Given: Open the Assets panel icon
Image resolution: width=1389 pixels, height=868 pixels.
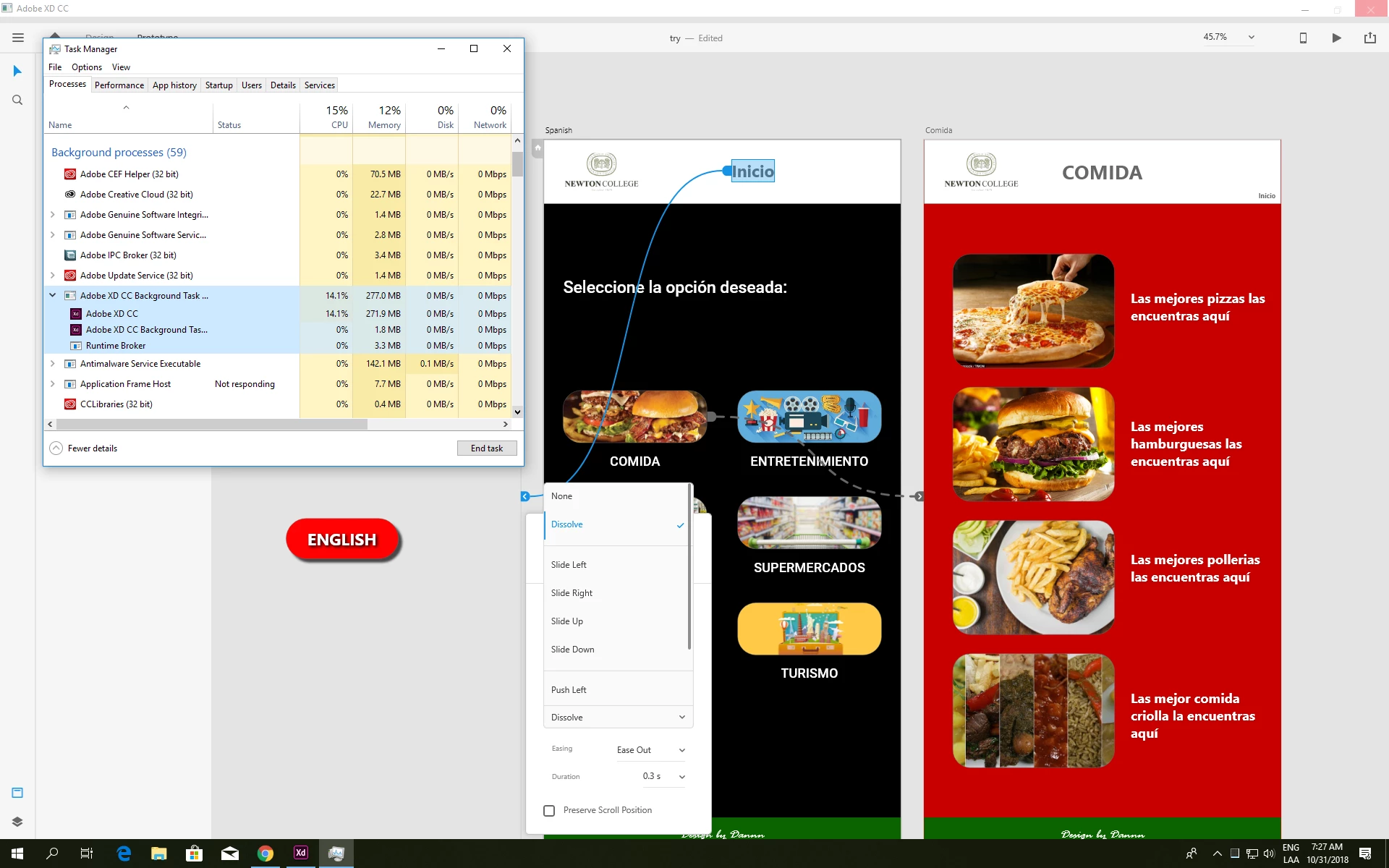Looking at the screenshot, I should coord(17,793).
